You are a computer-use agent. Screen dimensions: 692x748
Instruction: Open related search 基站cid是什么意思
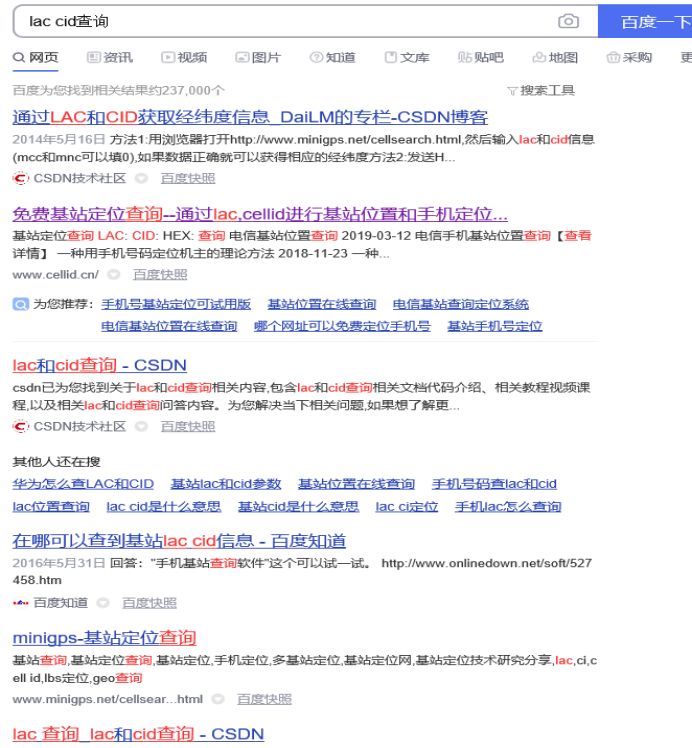pos(298,507)
